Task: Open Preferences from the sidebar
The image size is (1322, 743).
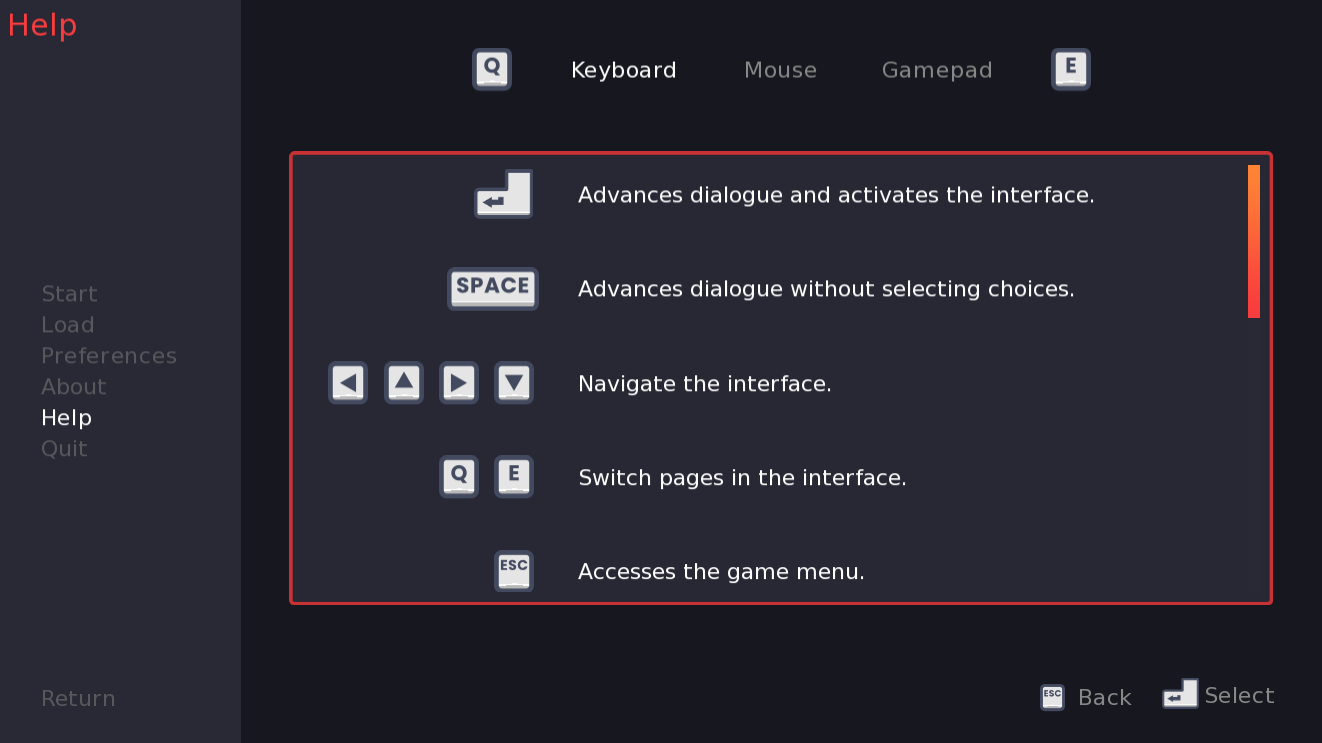Action: point(108,355)
